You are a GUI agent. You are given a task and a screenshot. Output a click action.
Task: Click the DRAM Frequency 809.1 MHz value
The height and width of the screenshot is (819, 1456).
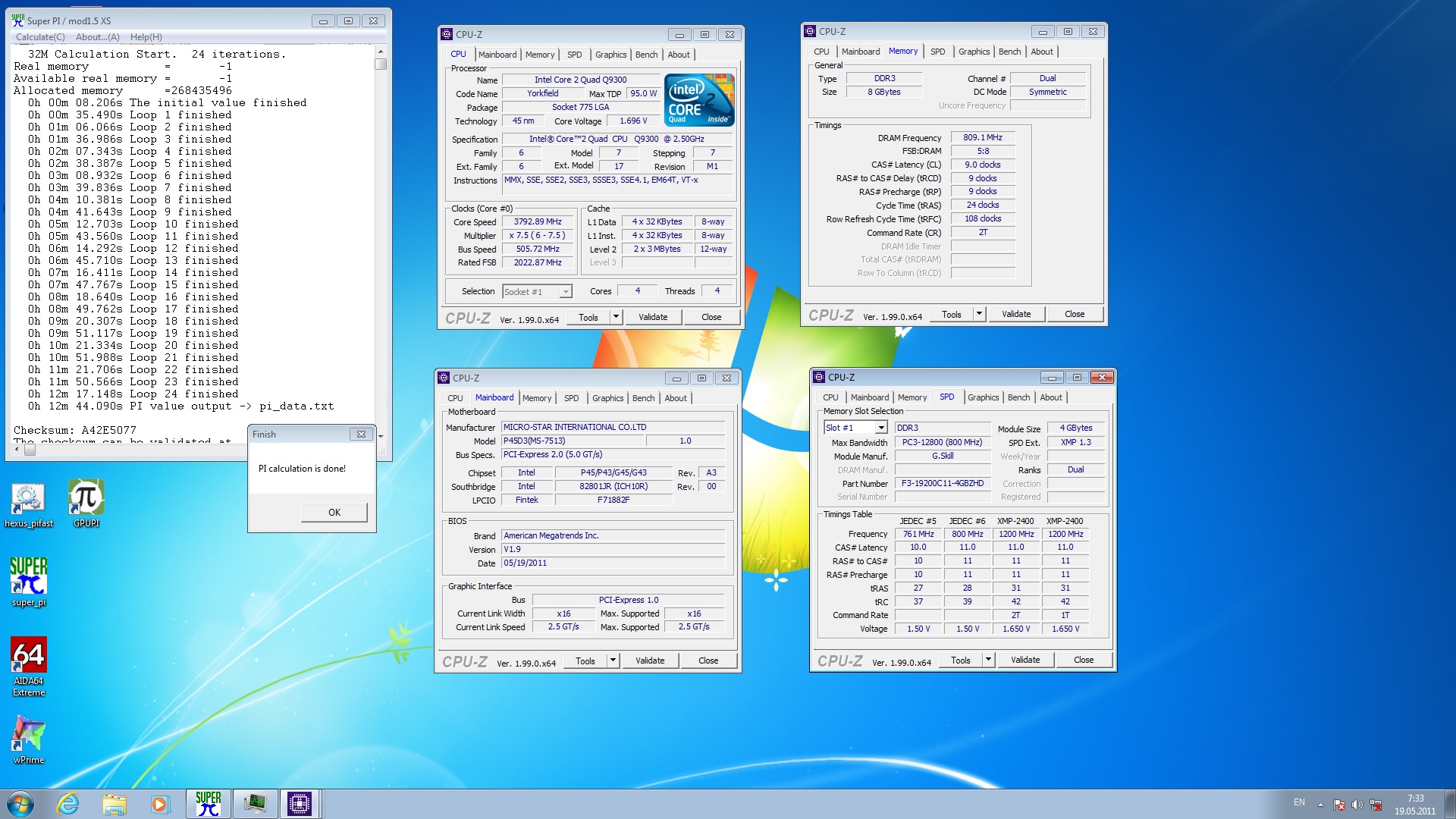point(983,138)
